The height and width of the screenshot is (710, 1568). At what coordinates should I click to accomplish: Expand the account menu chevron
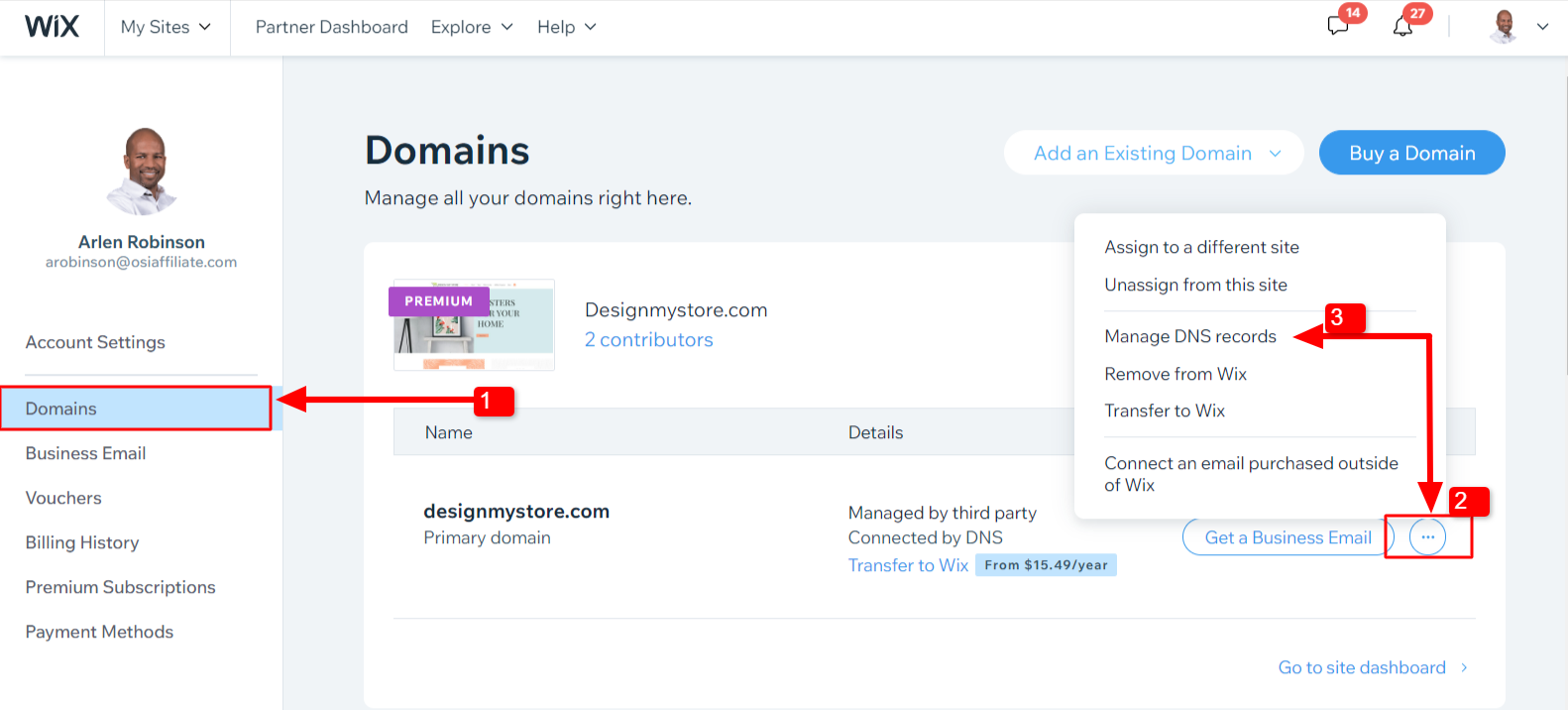(x=1542, y=27)
